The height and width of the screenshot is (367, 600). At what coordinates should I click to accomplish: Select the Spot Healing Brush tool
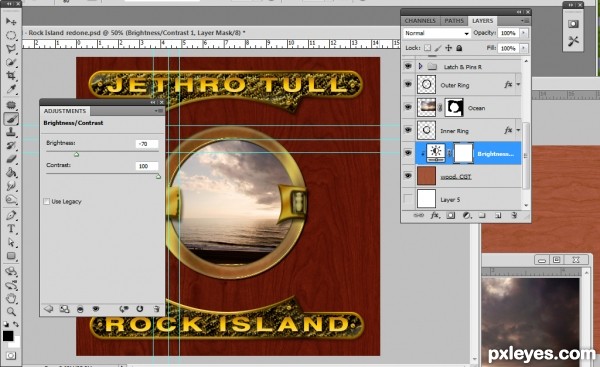(11, 105)
